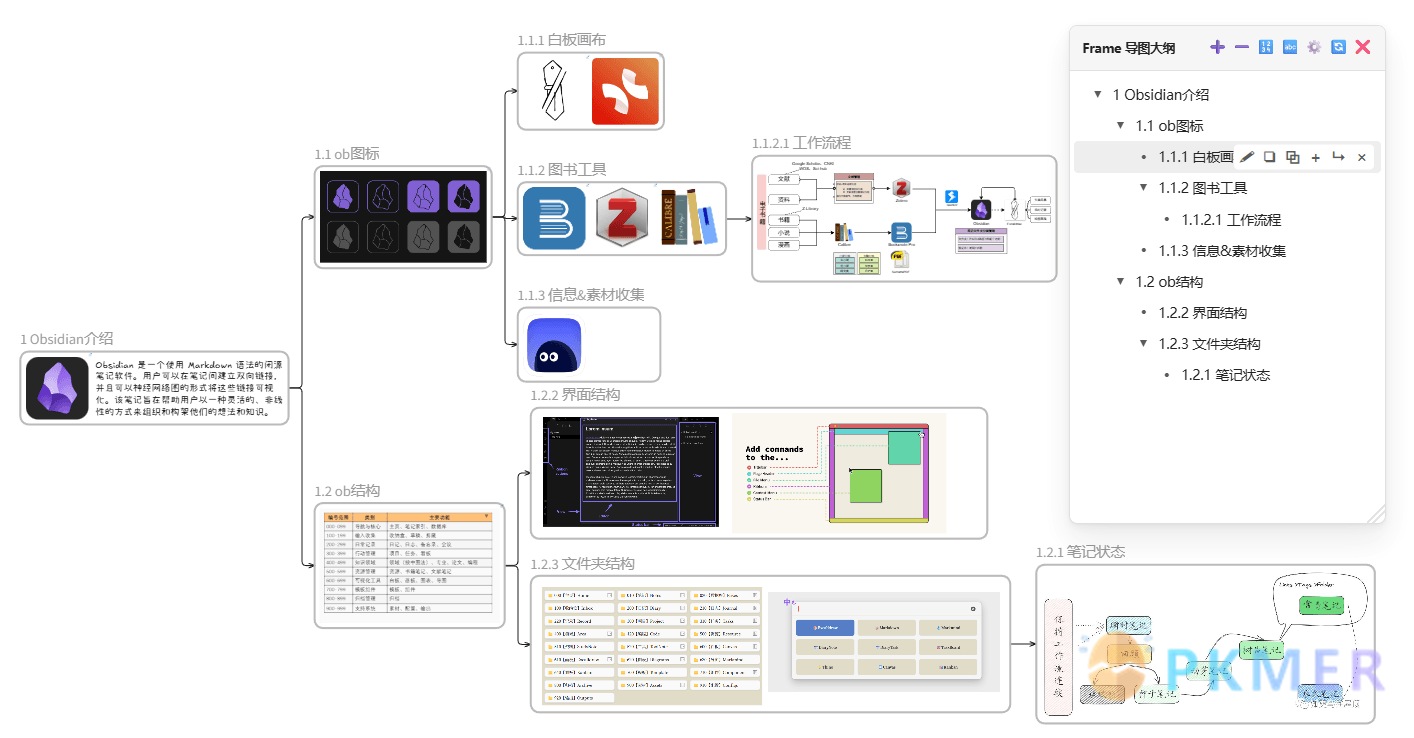Collapse the 1.2 ob结构 outline branch triangle
Image resolution: width=1414 pixels, height=738 pixels.
point(1121,282)
